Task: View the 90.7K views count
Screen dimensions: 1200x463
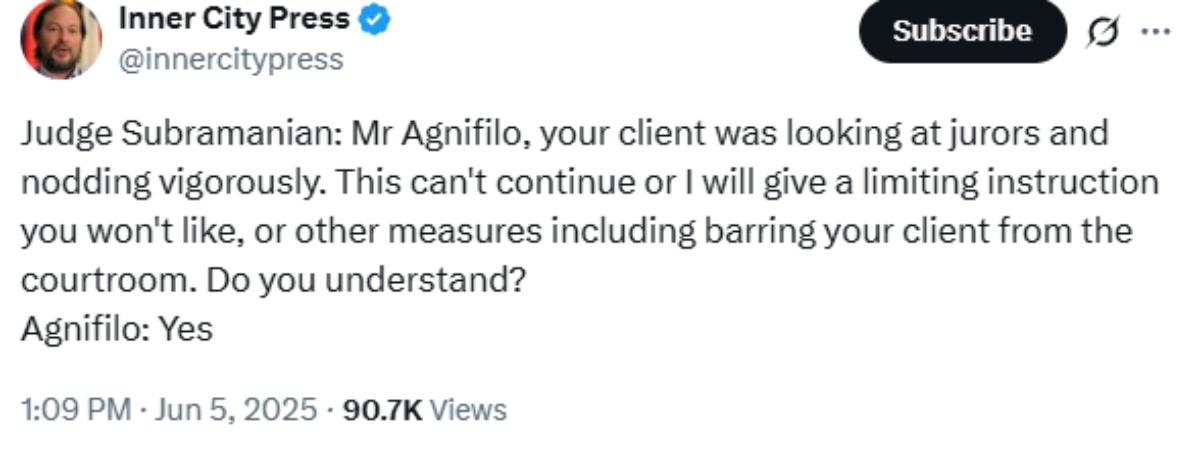Action: [x=383, y=410]
